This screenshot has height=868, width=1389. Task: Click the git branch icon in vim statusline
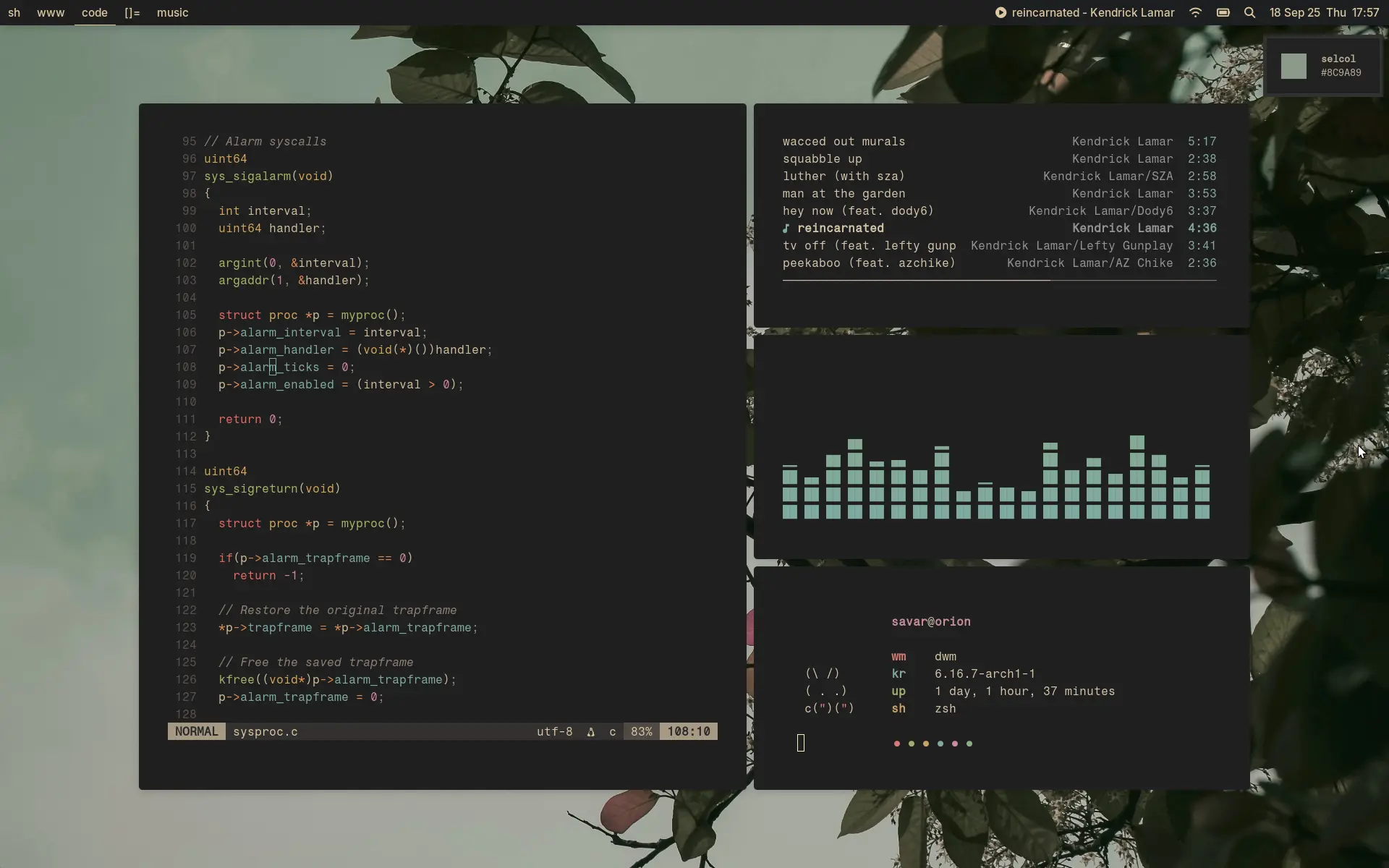tap(592, 732)
